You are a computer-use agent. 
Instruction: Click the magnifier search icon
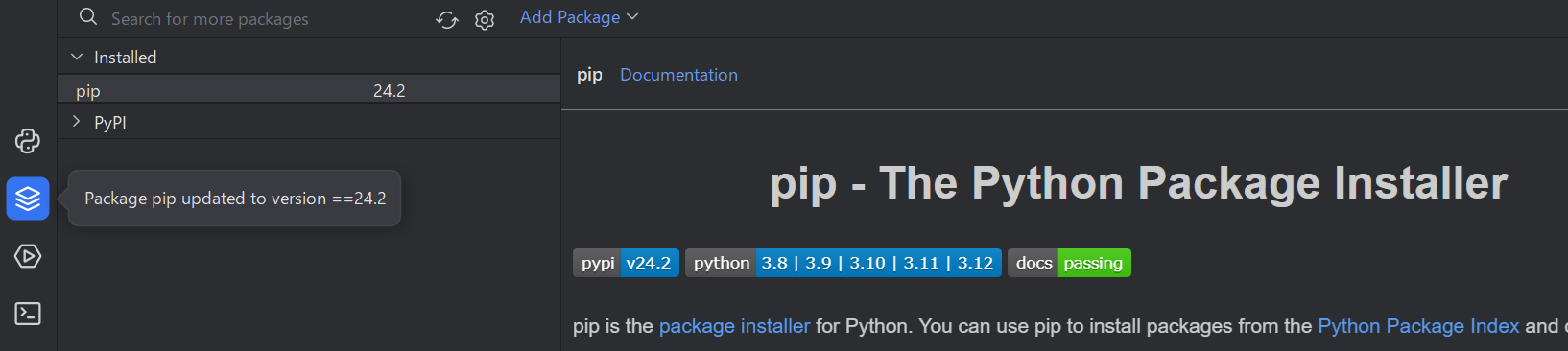click(88, 17)
